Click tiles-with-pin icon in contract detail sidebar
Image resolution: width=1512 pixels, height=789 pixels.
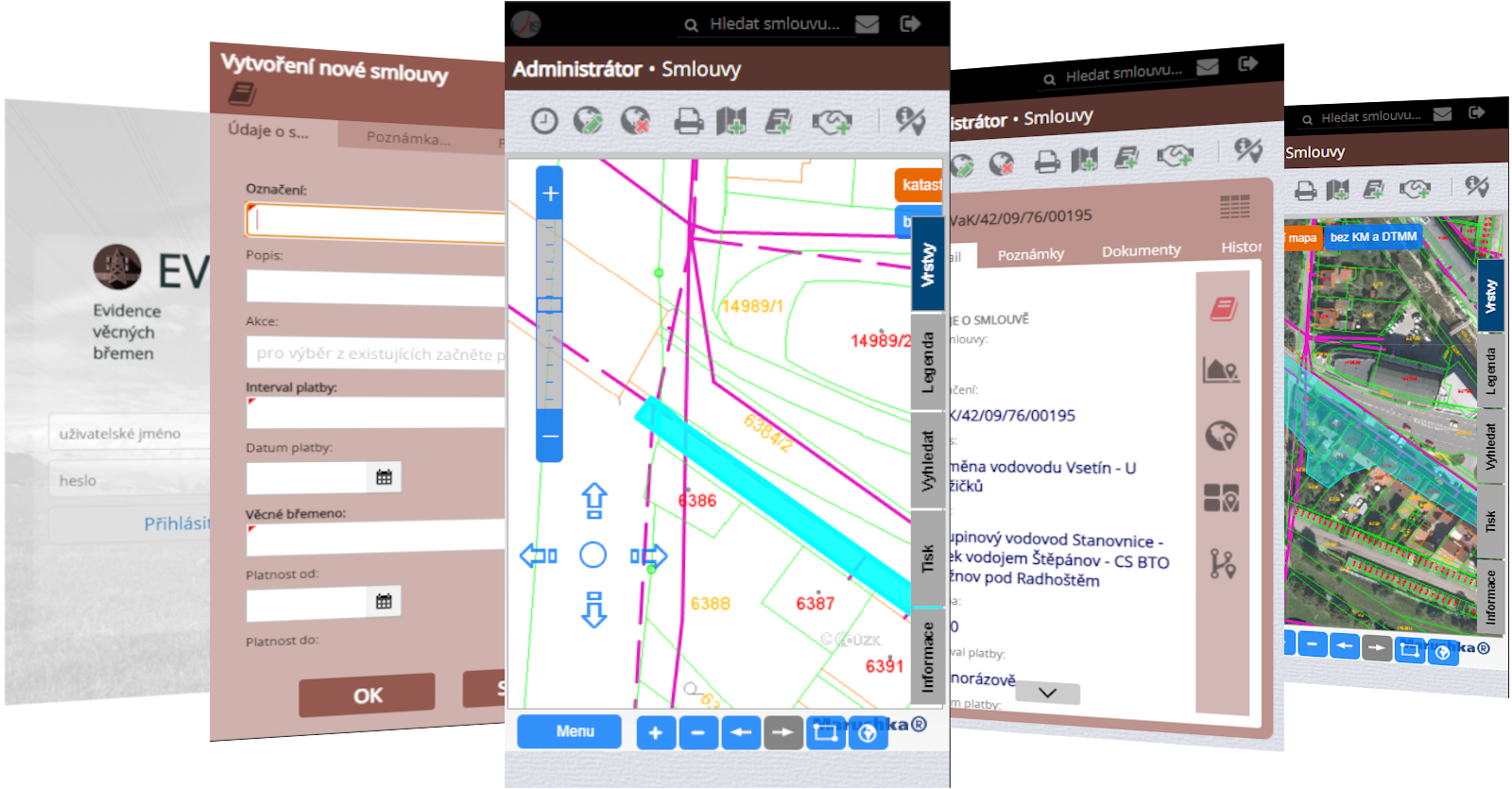pos(1221,498)
